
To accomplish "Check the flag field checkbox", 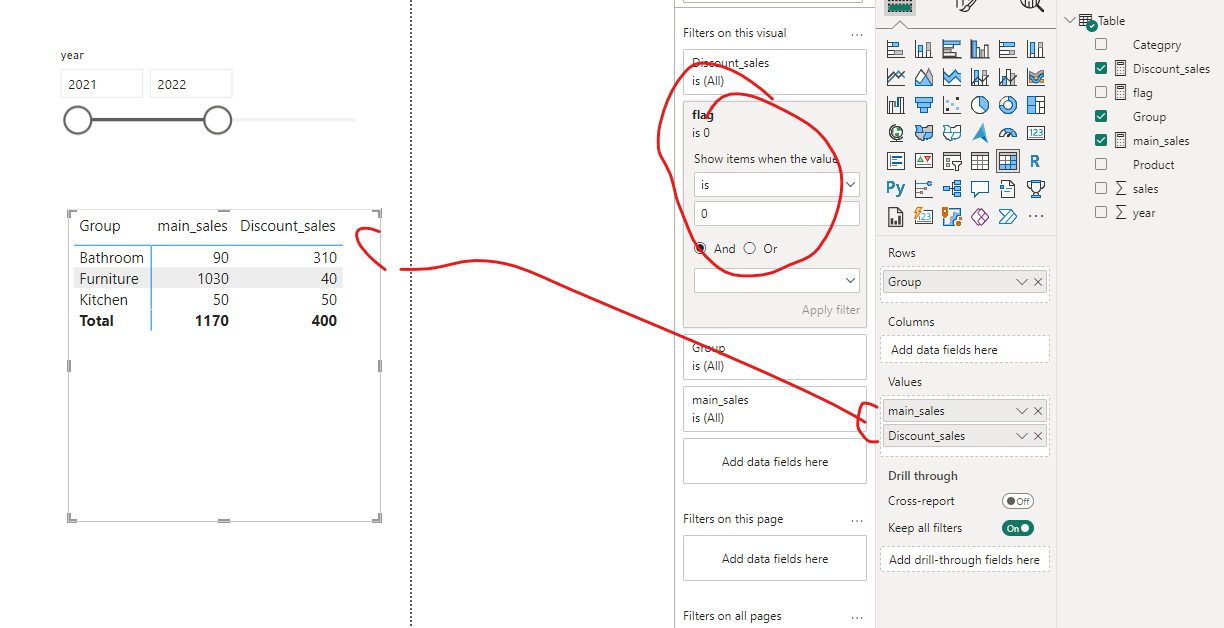I will 1101,92.
